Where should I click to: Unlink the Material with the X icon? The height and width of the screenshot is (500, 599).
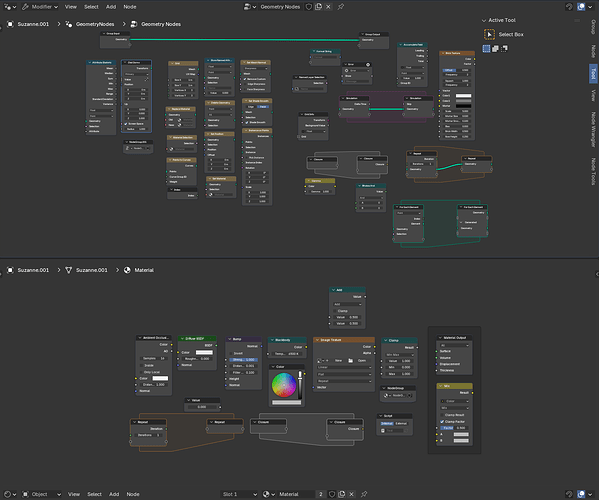coord(351,494)
